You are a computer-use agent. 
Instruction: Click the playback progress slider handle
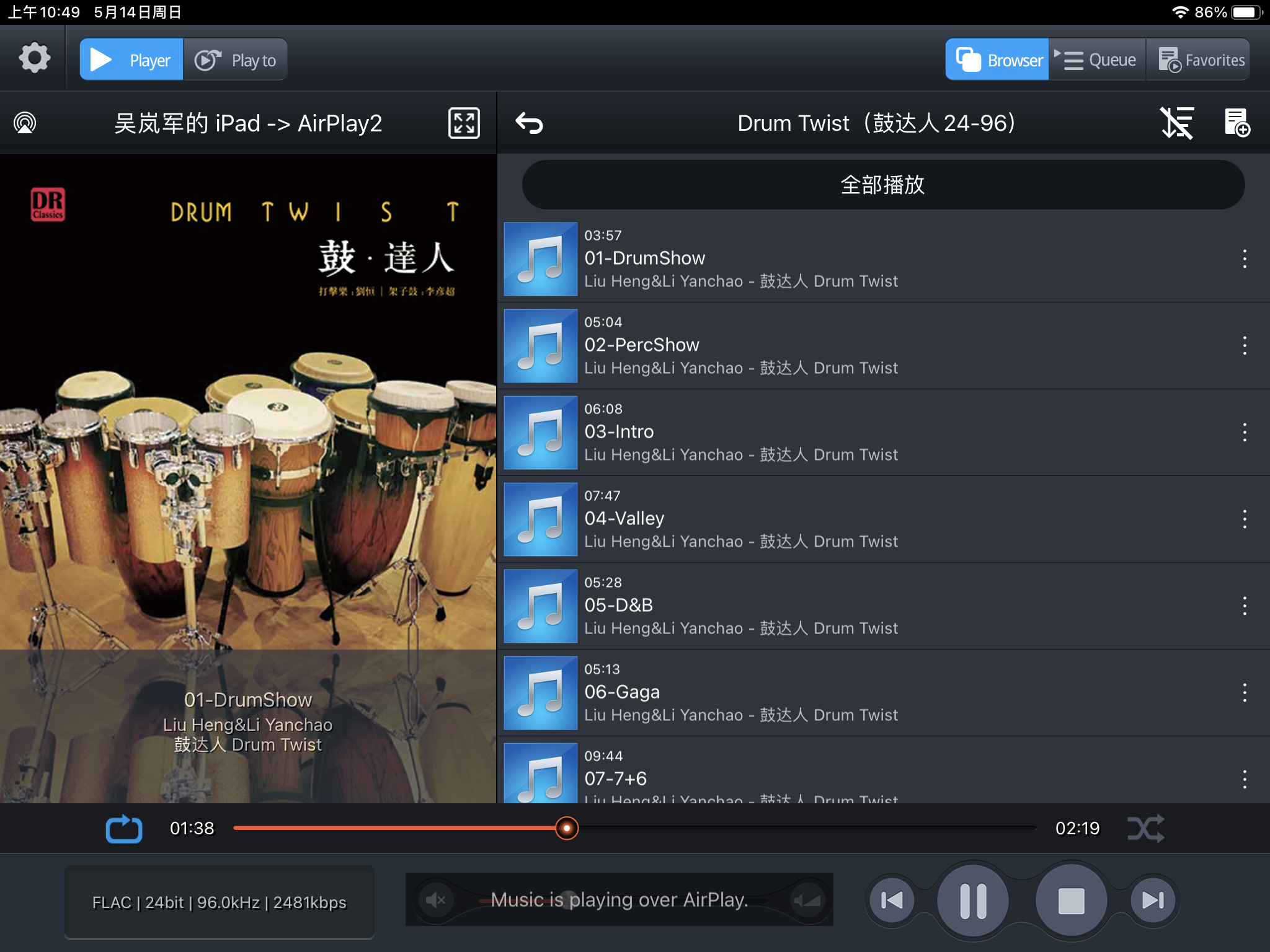coord(567,828)
